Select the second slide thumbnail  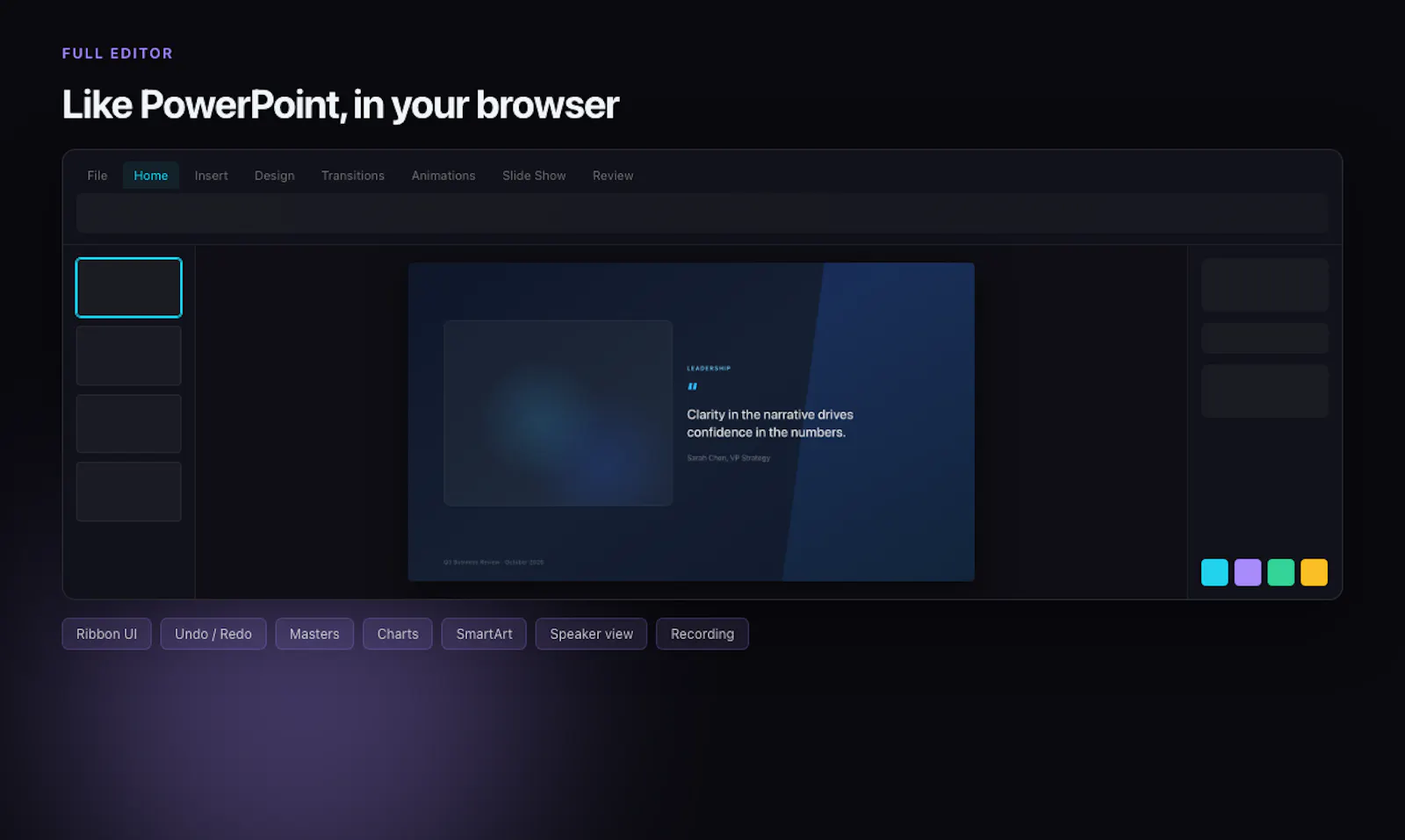coord(129,355)
